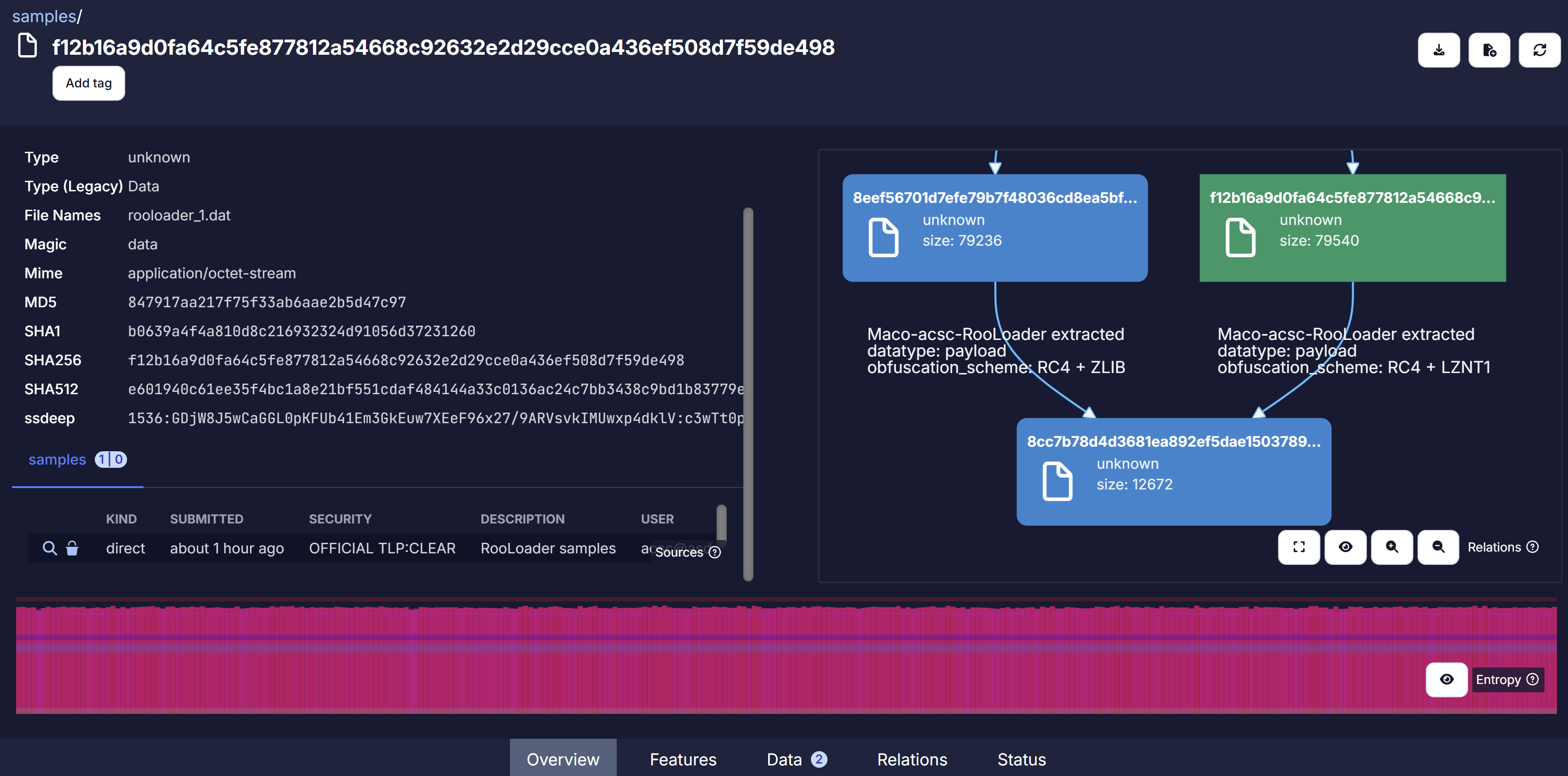Click the Add tag button
The image size is (1568, 776).
(x=88, y=83)
